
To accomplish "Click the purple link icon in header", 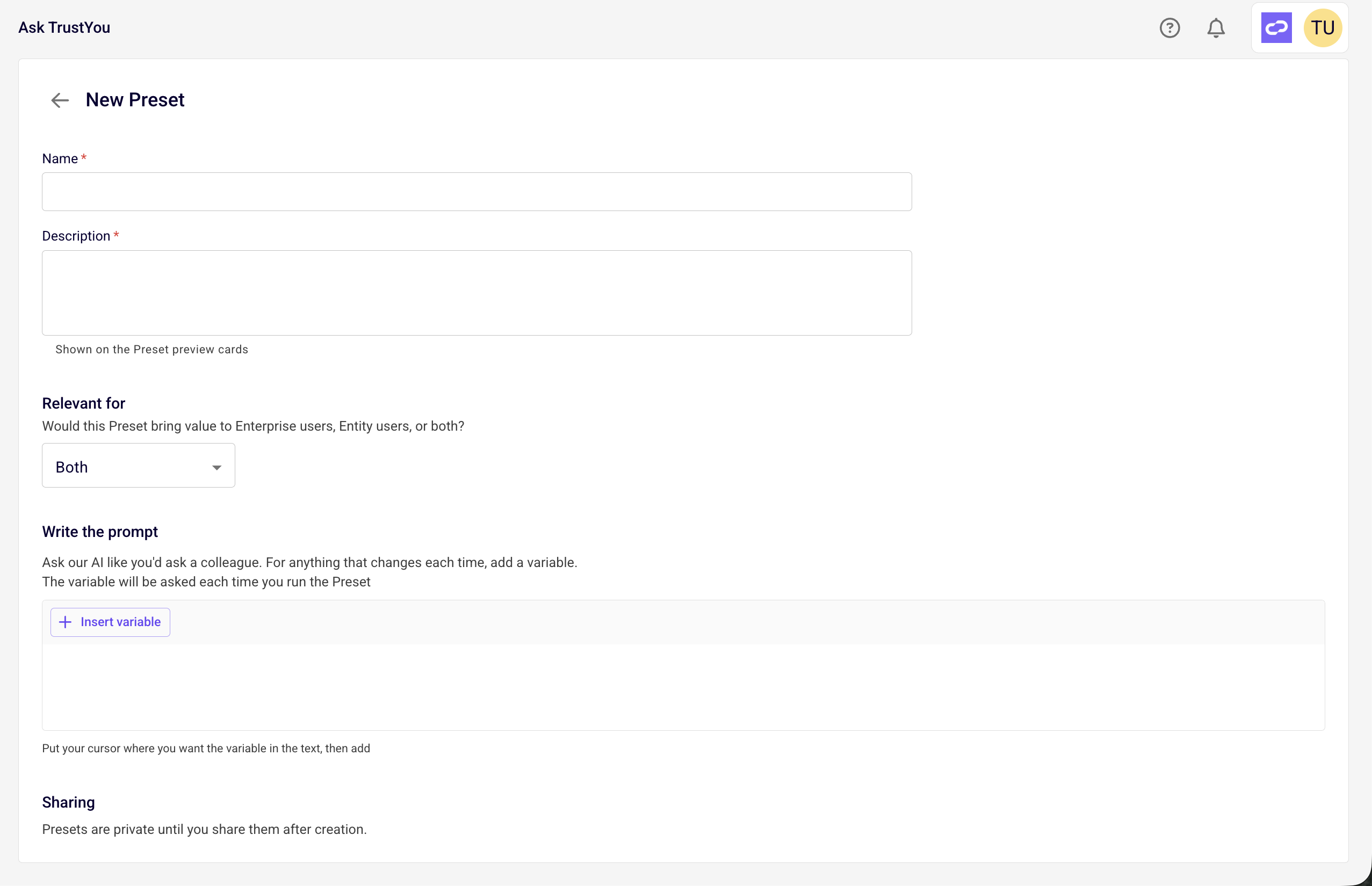I will [x=1276, y=27].
